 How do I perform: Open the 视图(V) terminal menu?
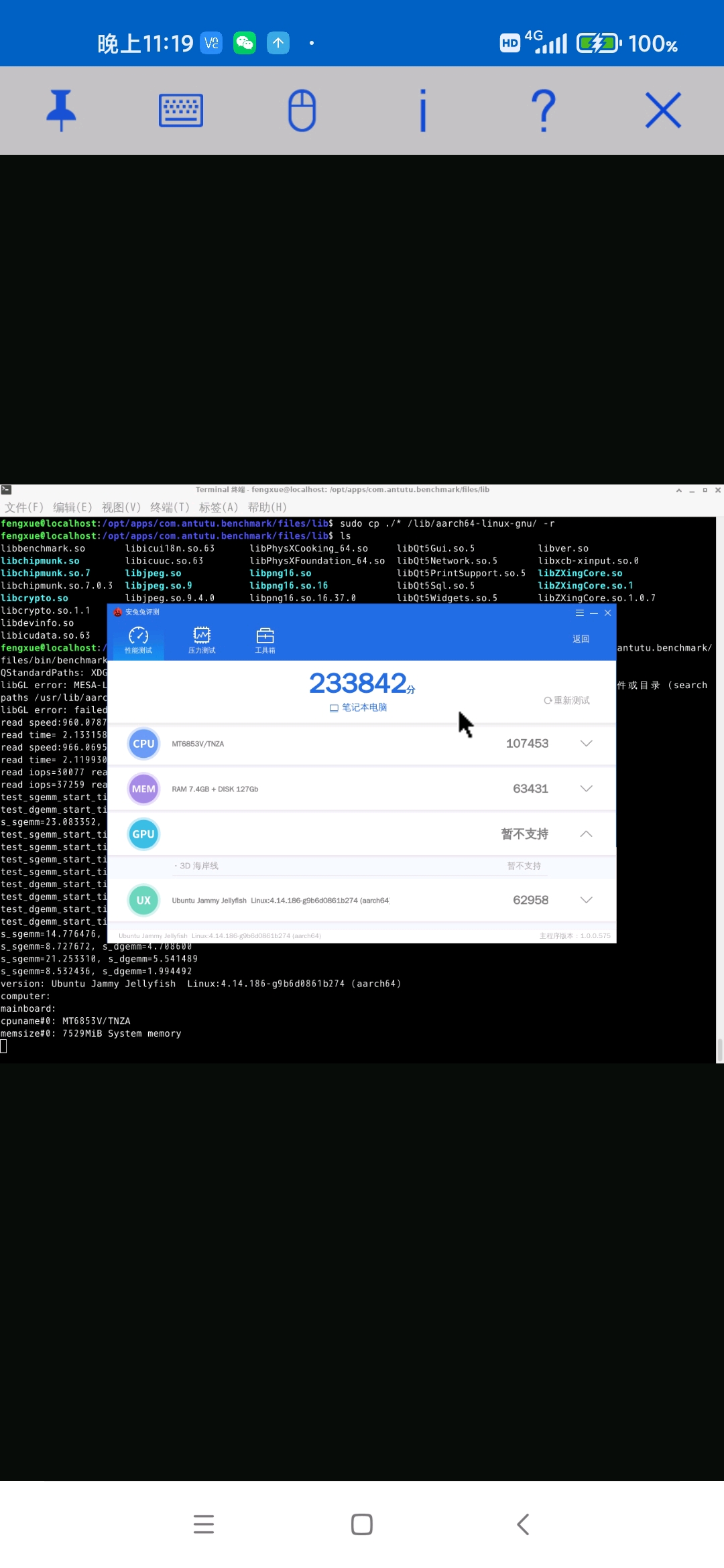coord(121,507)
